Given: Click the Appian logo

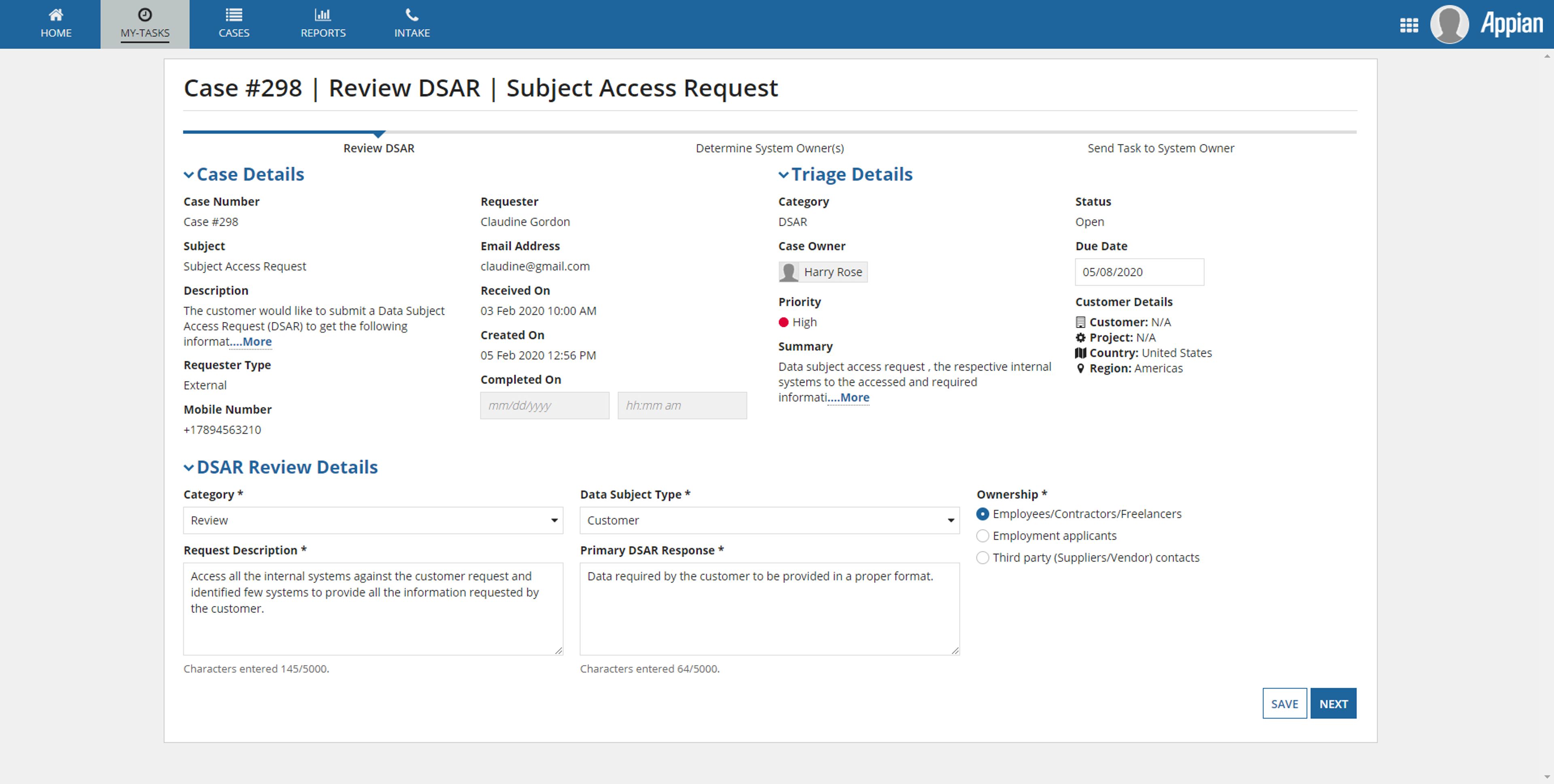Looking at the screenshot, I should click(x=1512, y=24).
